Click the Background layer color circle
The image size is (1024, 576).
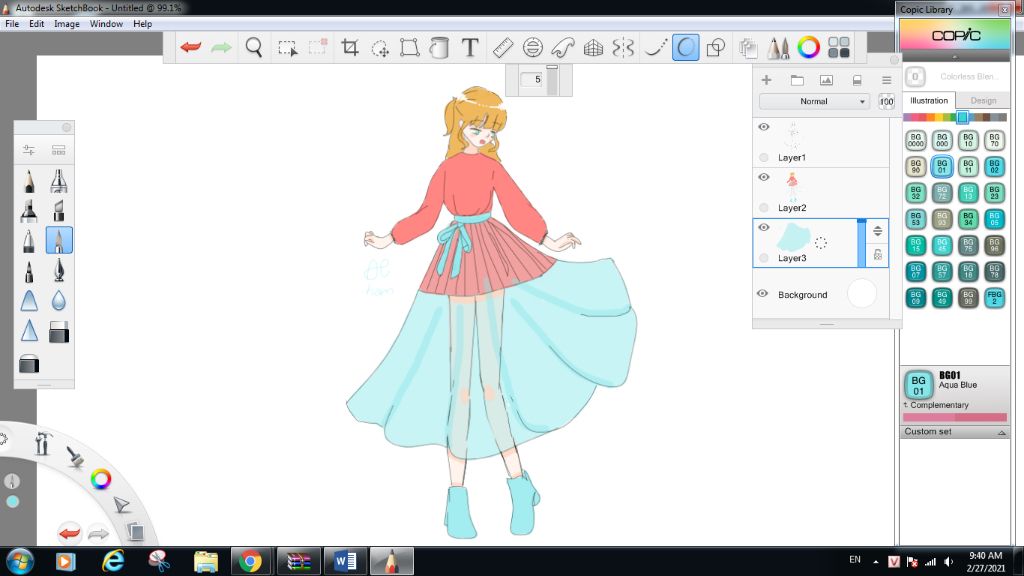(x=861, y=294)
